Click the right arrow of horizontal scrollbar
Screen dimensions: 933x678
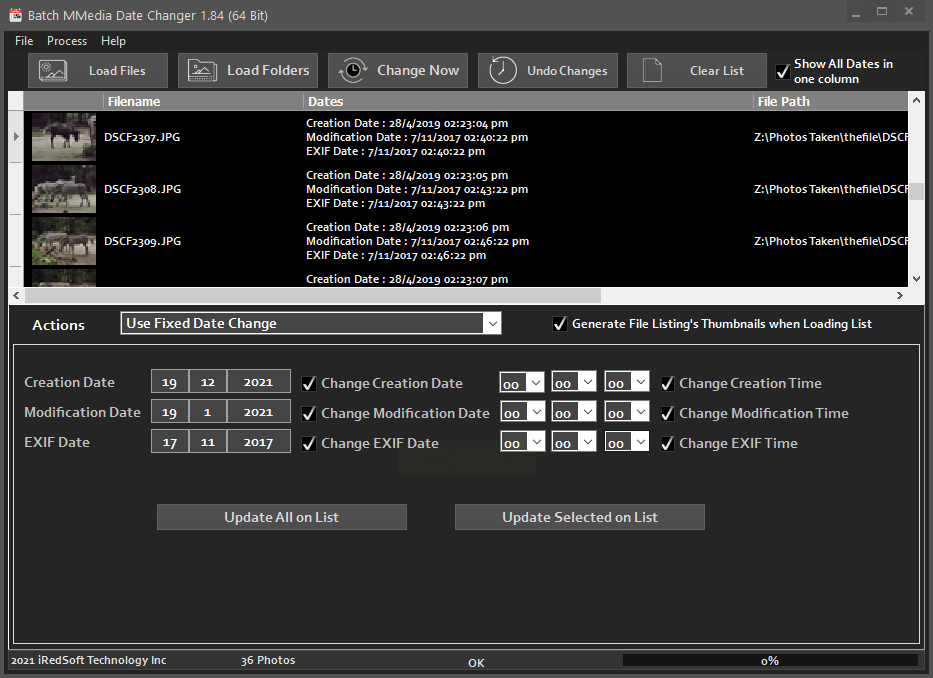pos(899,296)
